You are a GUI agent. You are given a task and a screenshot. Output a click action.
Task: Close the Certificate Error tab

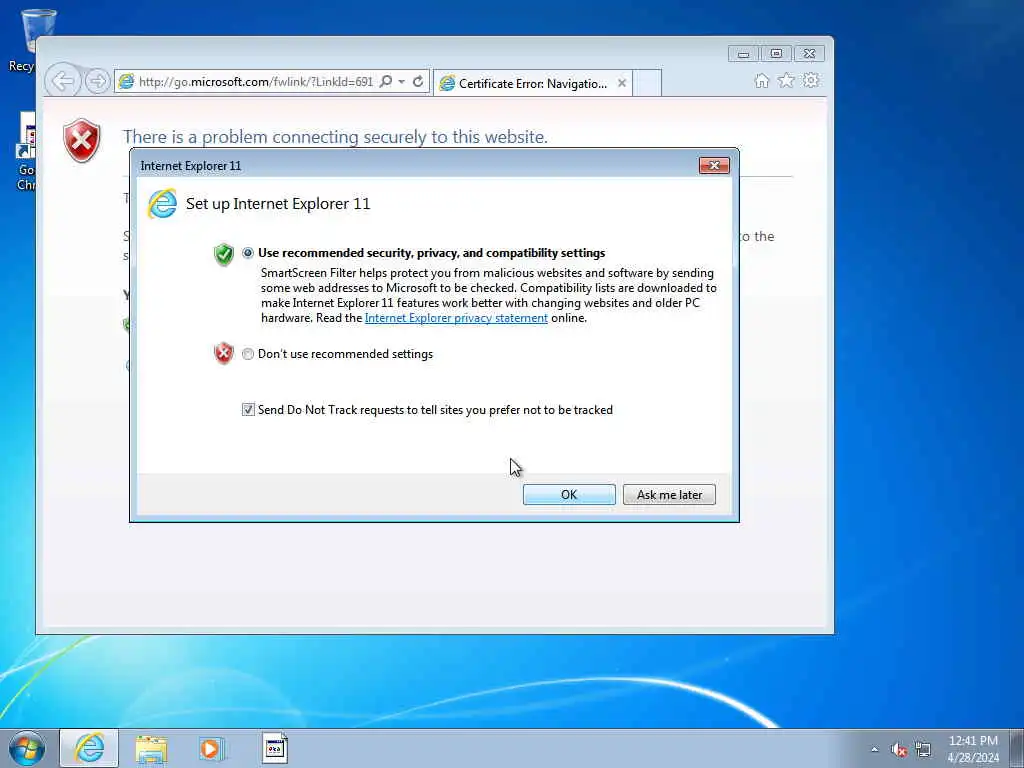622,83
